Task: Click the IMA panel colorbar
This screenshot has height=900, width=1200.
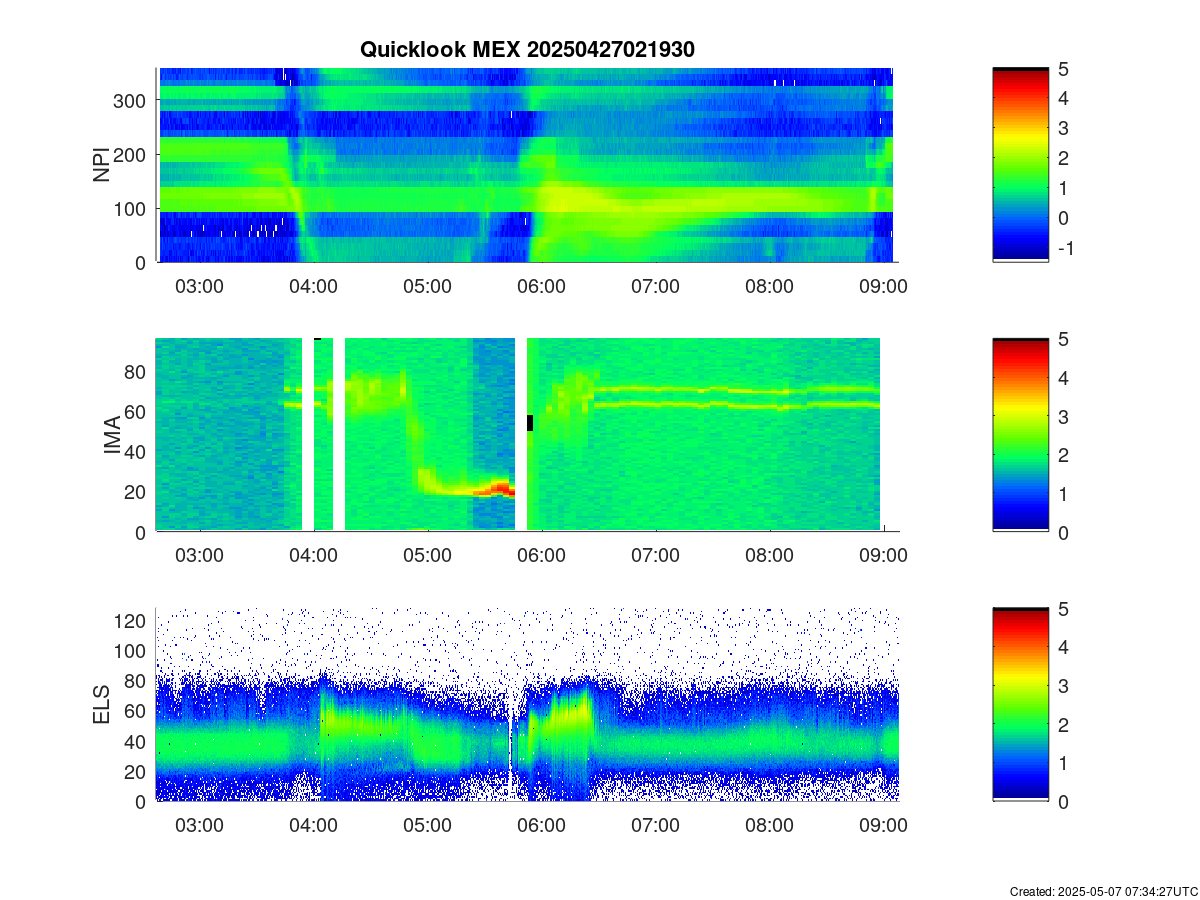Action: point(1020,435)
